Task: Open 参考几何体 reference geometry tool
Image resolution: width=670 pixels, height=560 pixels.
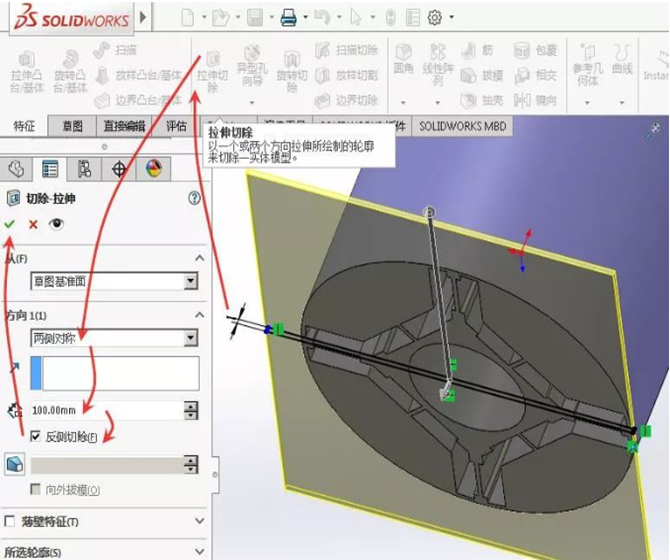Action: [x=588, y=65]
